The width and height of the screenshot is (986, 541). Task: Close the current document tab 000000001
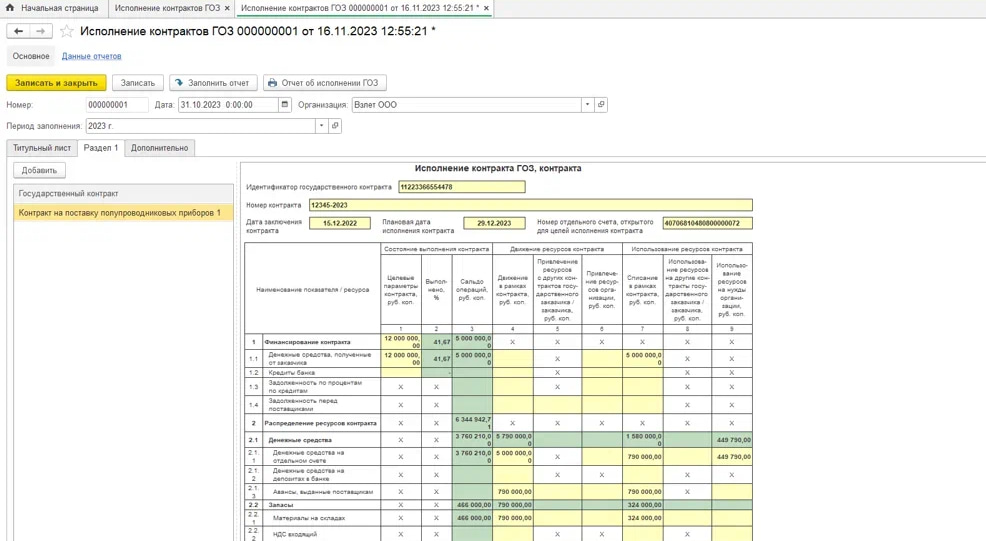[x=486, y=8]
